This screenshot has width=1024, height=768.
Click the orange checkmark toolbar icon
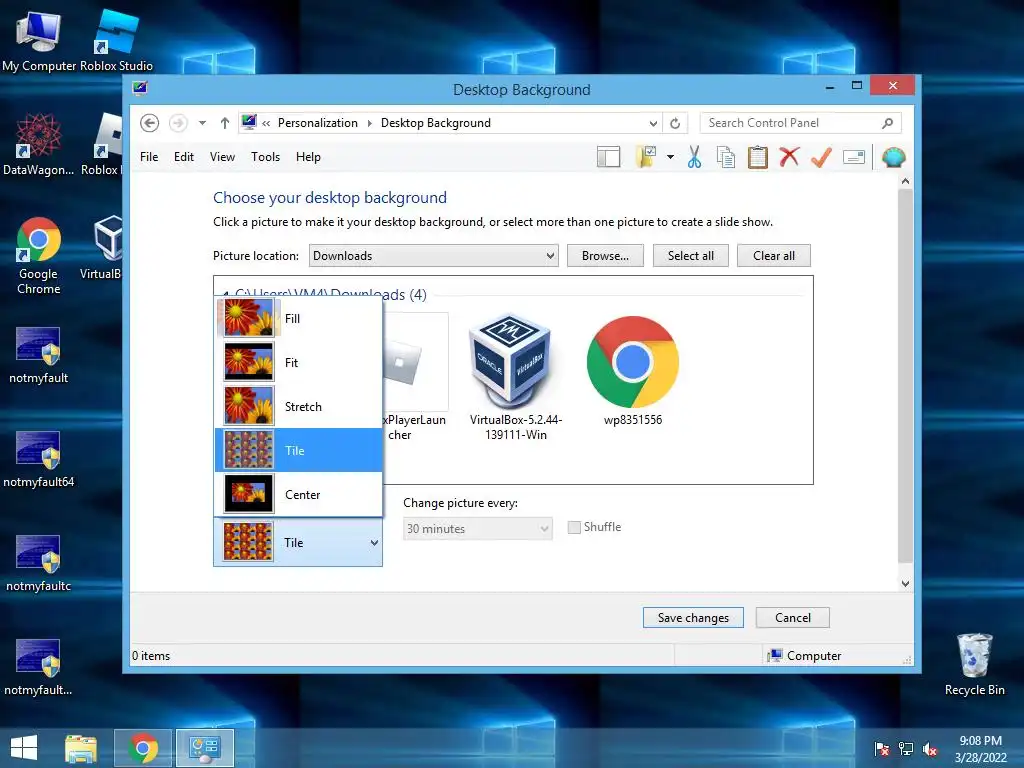pos(822,157)
